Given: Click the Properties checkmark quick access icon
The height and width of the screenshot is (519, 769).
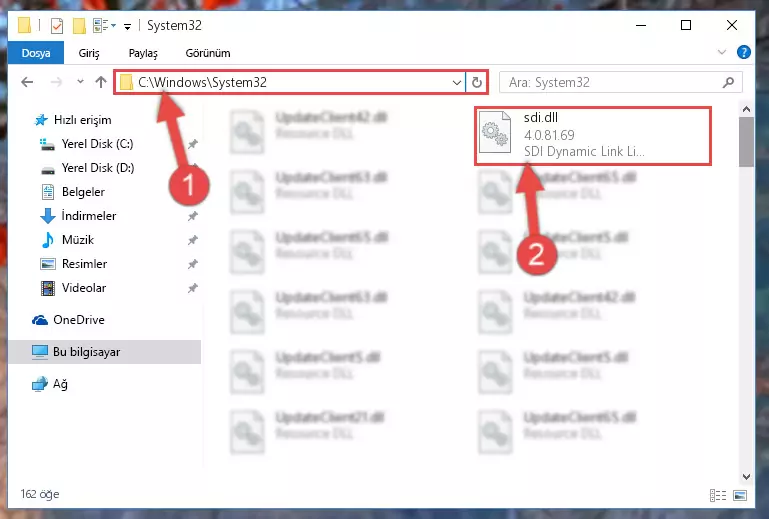Looking at the screenshot, I should pyautogui.click(x=57, y=26).
